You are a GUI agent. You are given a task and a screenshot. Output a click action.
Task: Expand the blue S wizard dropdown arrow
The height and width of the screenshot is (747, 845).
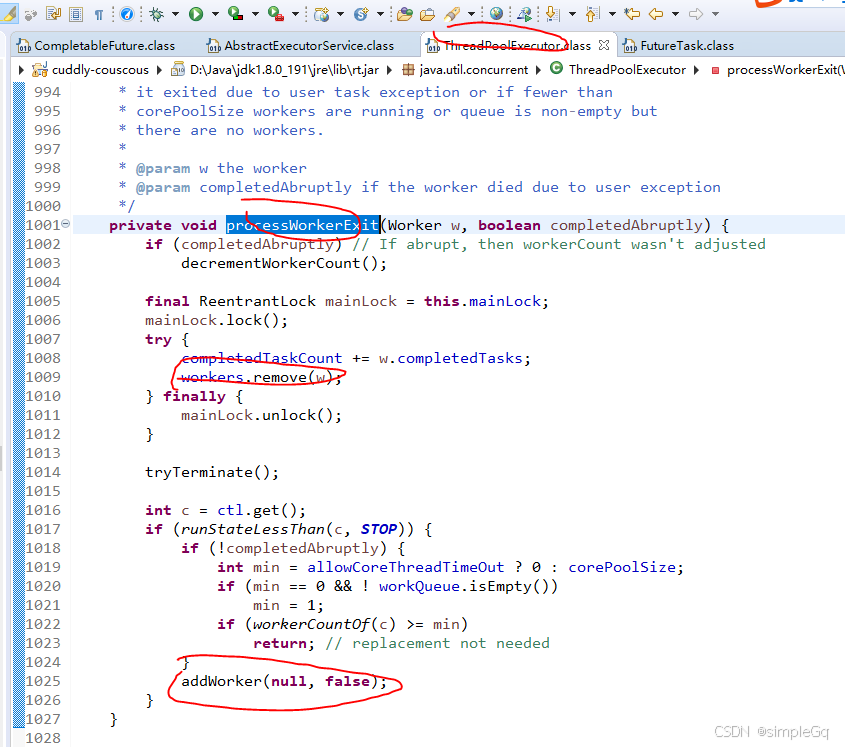click(380, 14)
